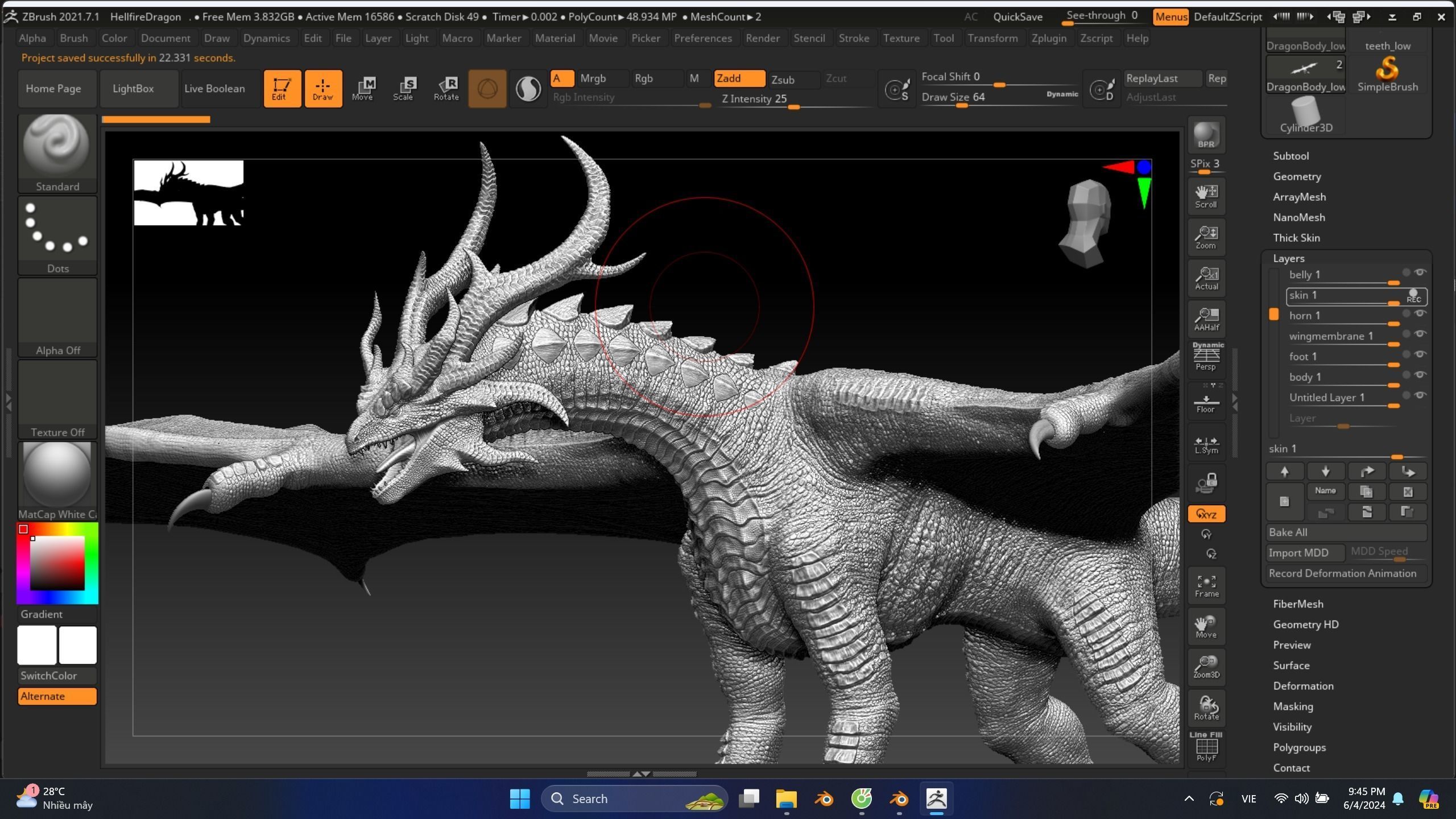
Task: Click Bake All layers button
Action: tap(1346, 532)
